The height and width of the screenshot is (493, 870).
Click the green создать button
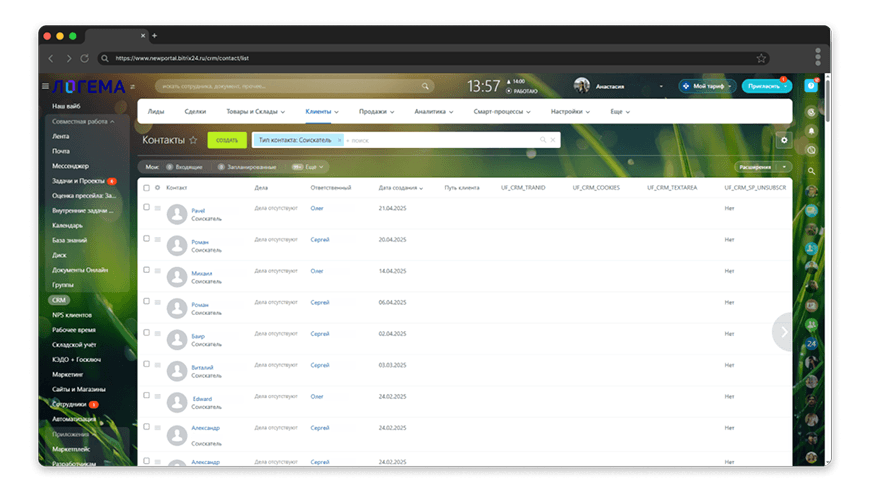227,140
